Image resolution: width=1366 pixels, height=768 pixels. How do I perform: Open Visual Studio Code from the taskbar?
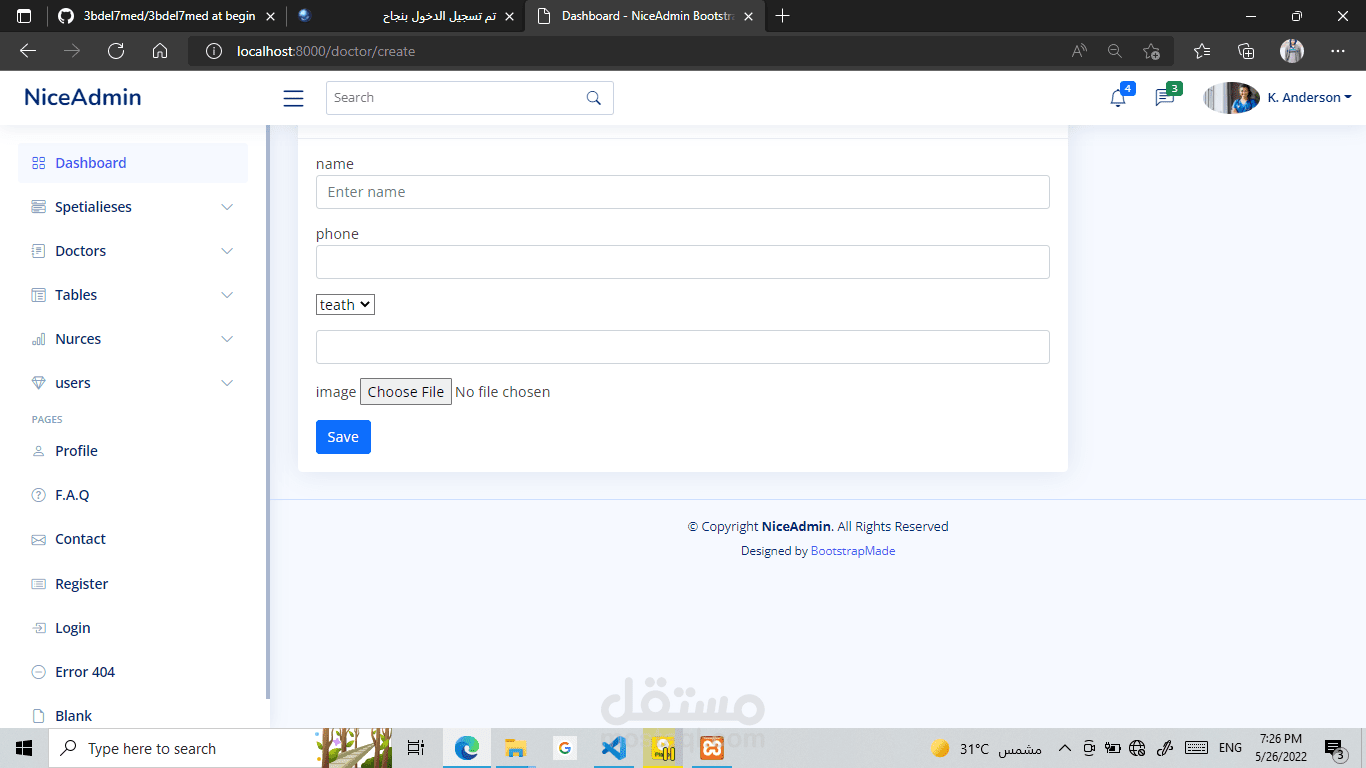point(614,748)
